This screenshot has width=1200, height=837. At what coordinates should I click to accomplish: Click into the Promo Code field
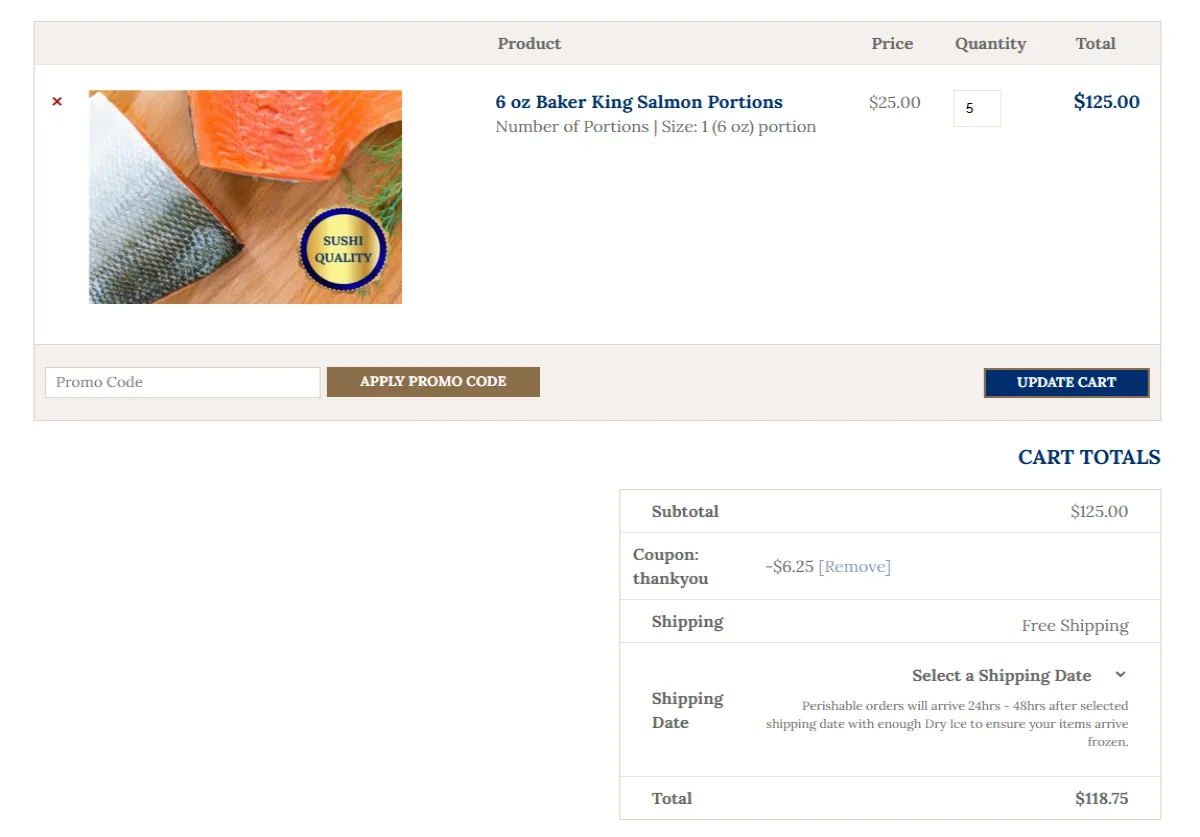pyautogui.click(x=183, y=382)
